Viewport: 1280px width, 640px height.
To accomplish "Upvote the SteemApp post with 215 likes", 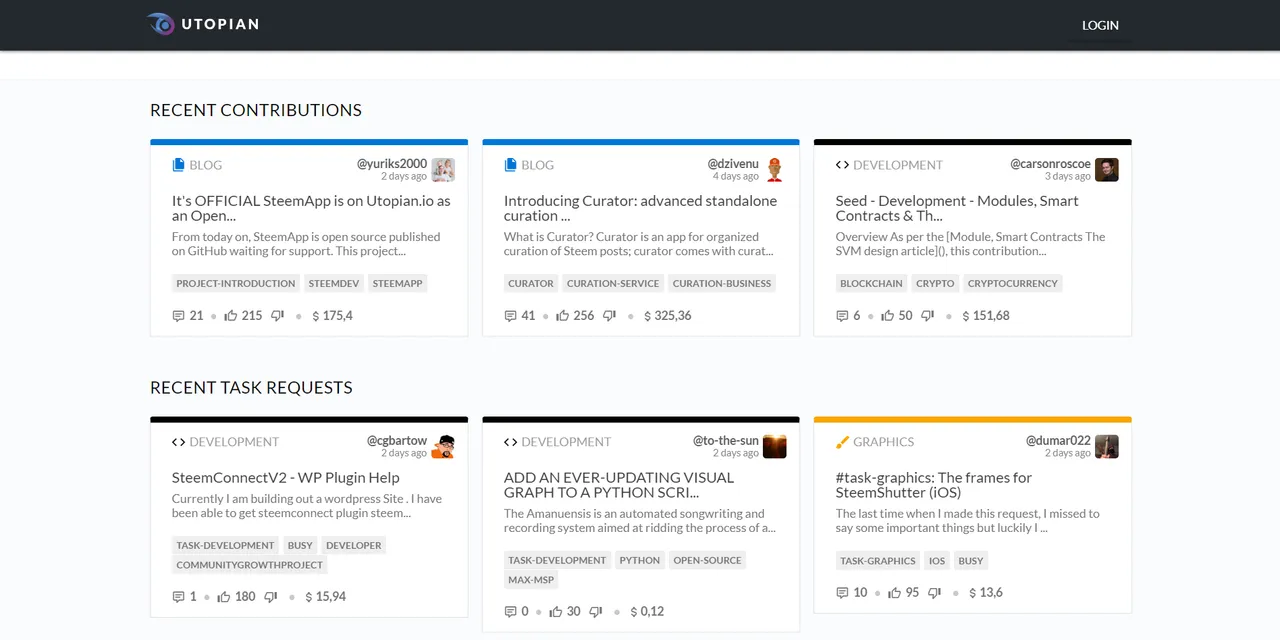I will point(231,316).
